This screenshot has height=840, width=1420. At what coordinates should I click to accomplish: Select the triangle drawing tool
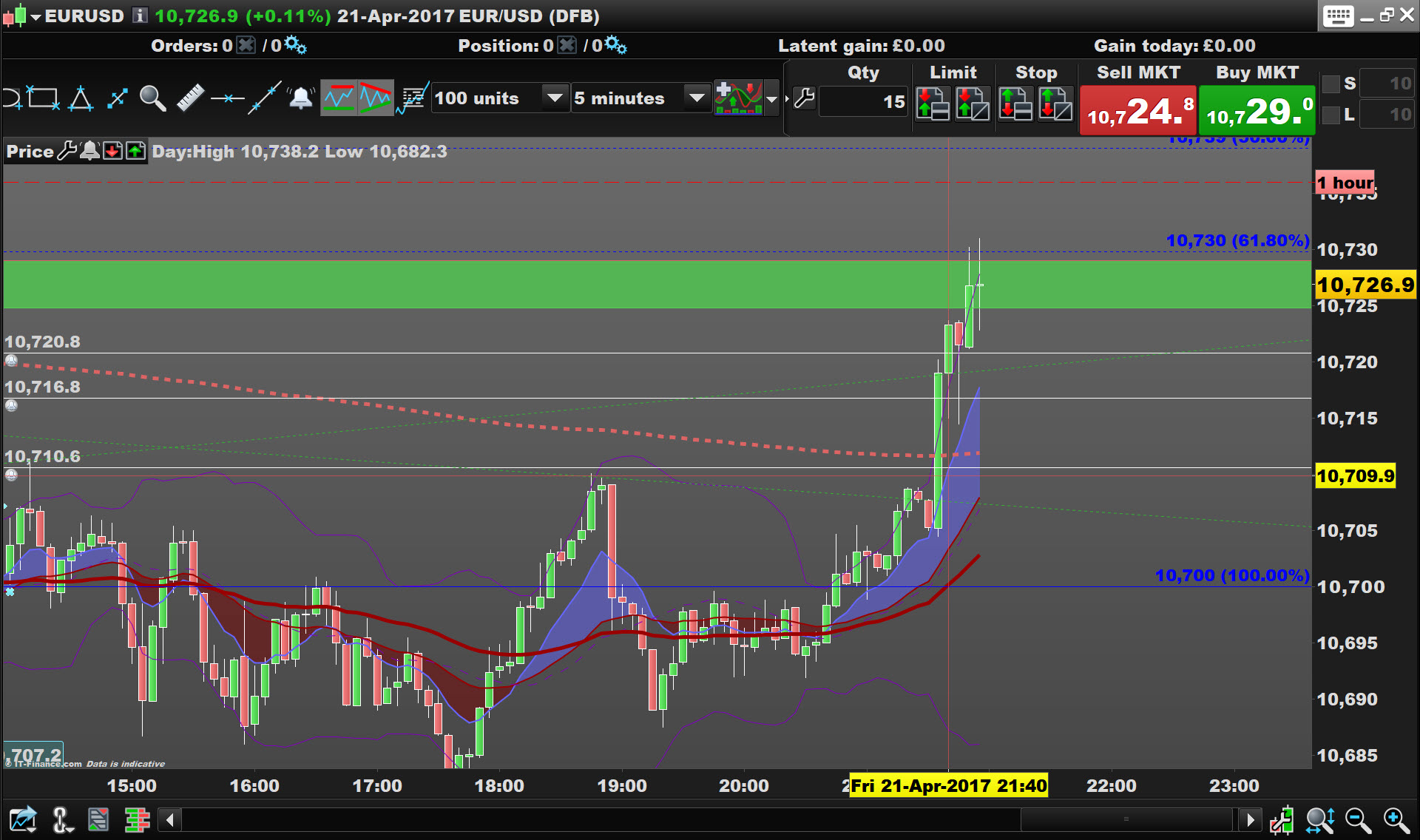(81, 98)
